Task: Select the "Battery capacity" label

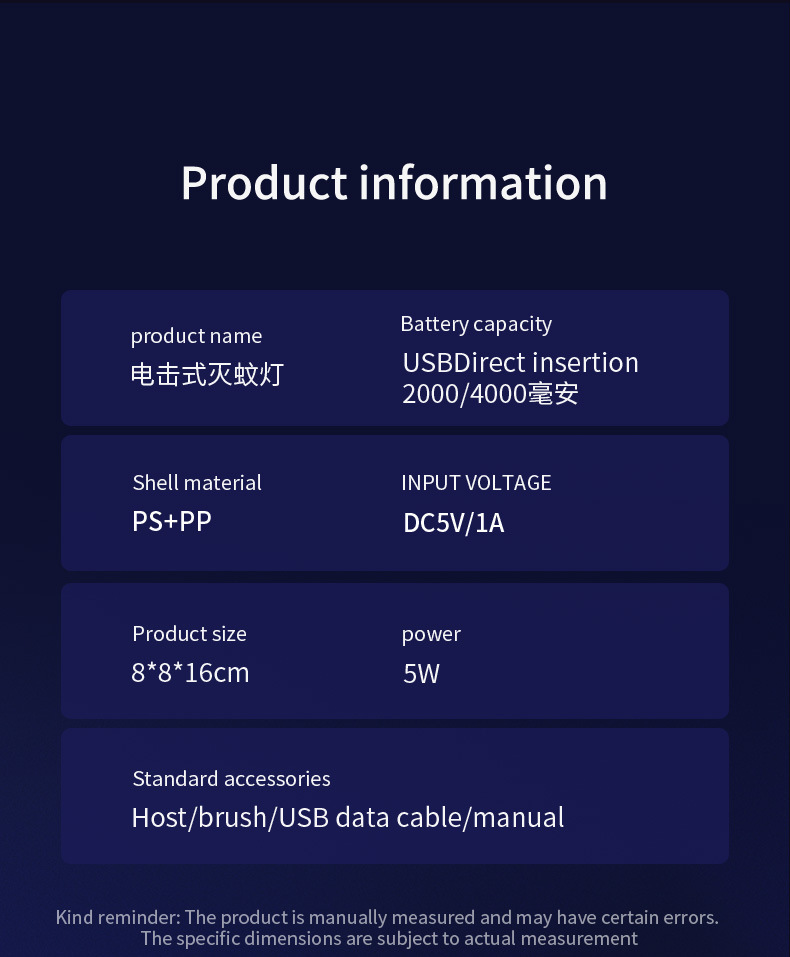Action: coord(476,324)
